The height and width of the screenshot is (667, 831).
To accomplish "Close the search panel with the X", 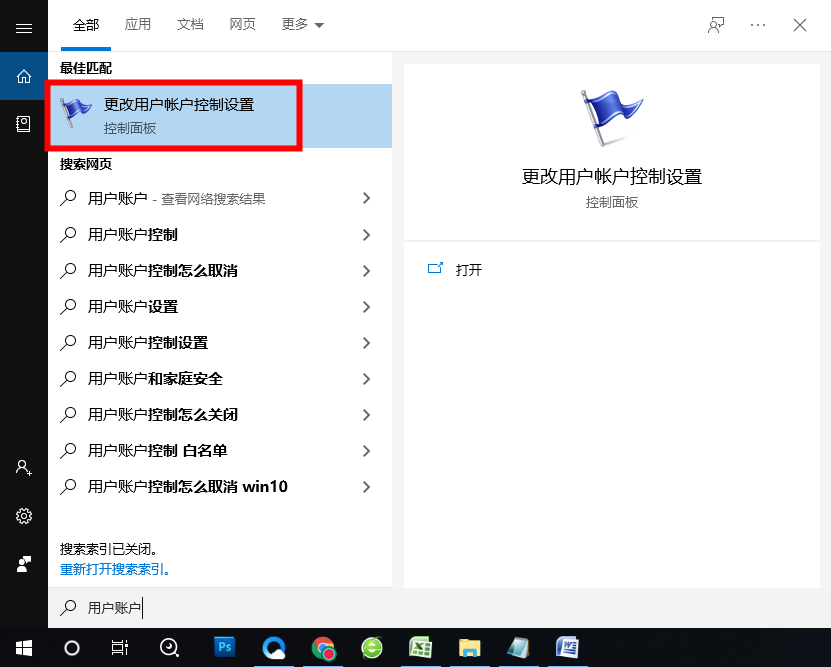I will tap(800, 25).
